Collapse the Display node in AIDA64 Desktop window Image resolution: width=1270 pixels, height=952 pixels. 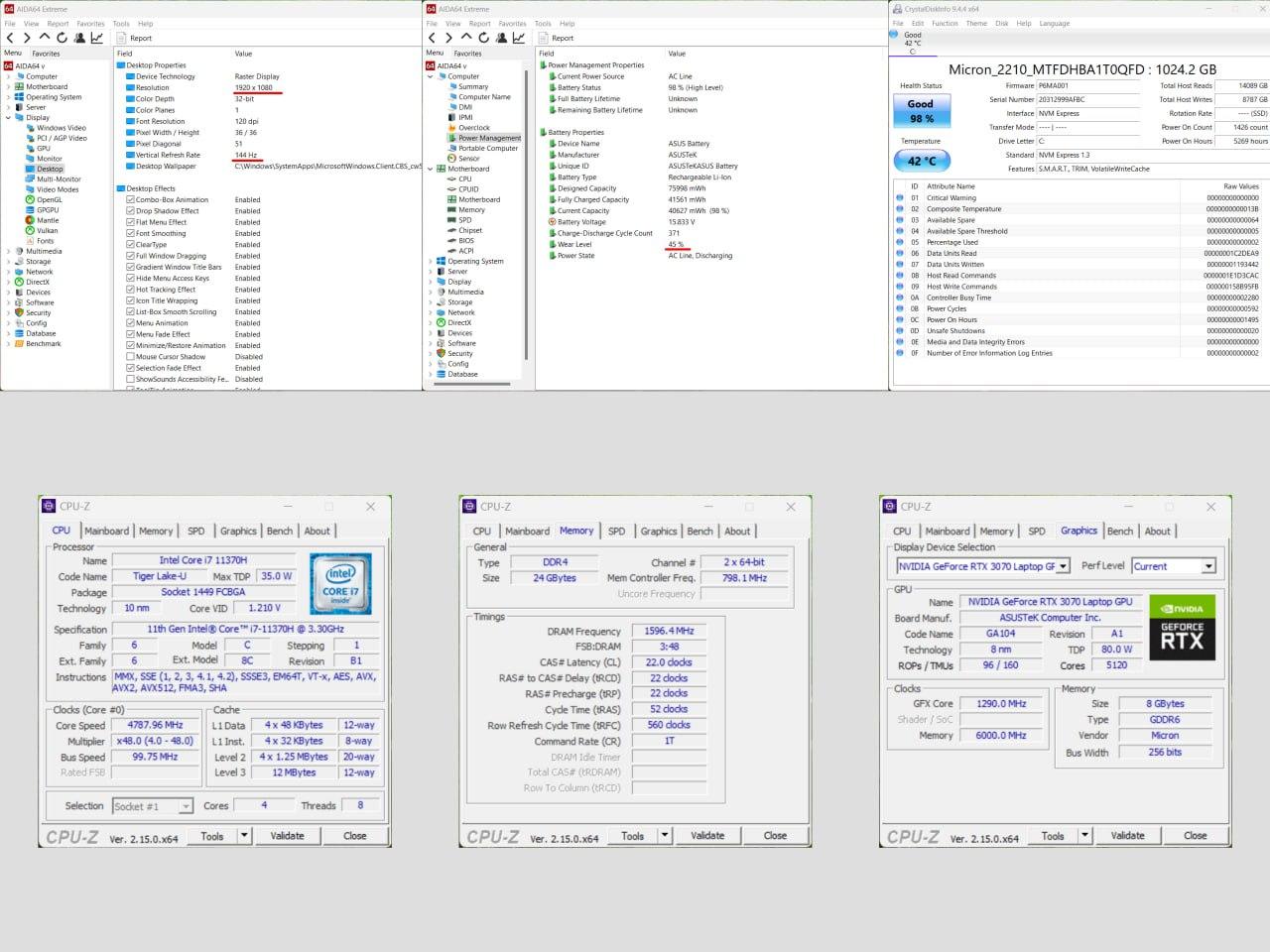9,117
